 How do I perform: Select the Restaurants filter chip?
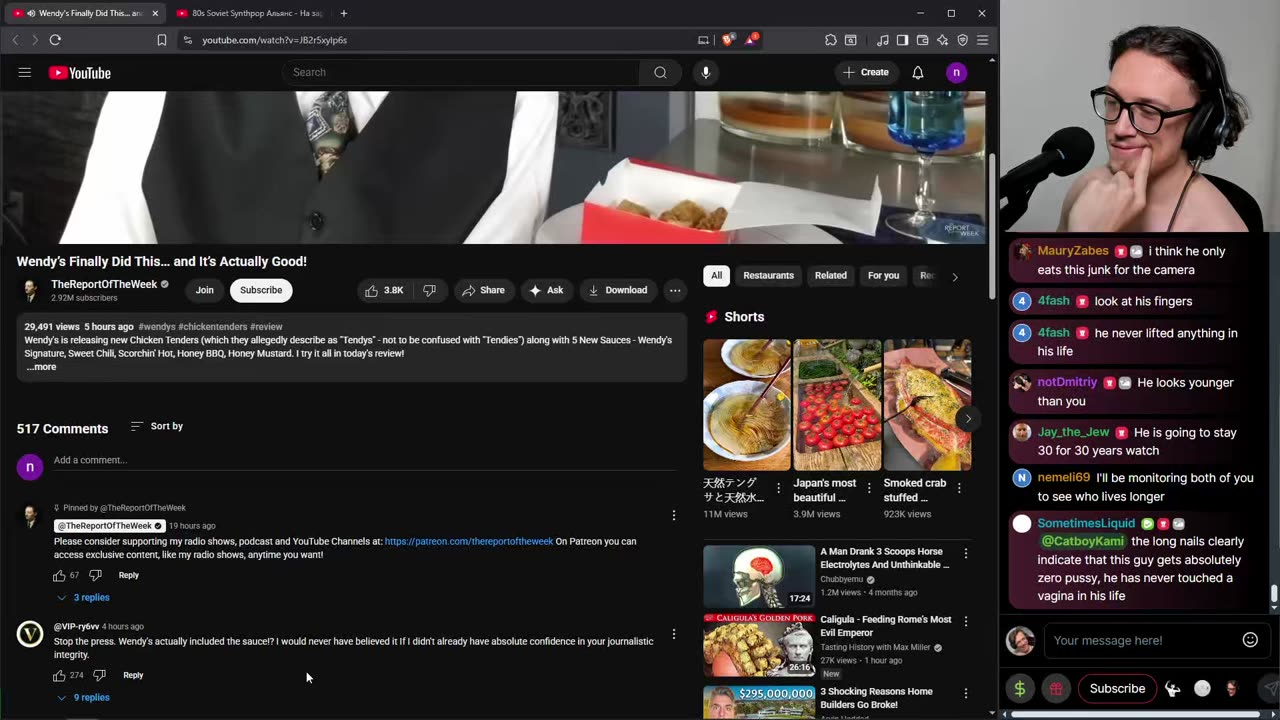(768, 275)
